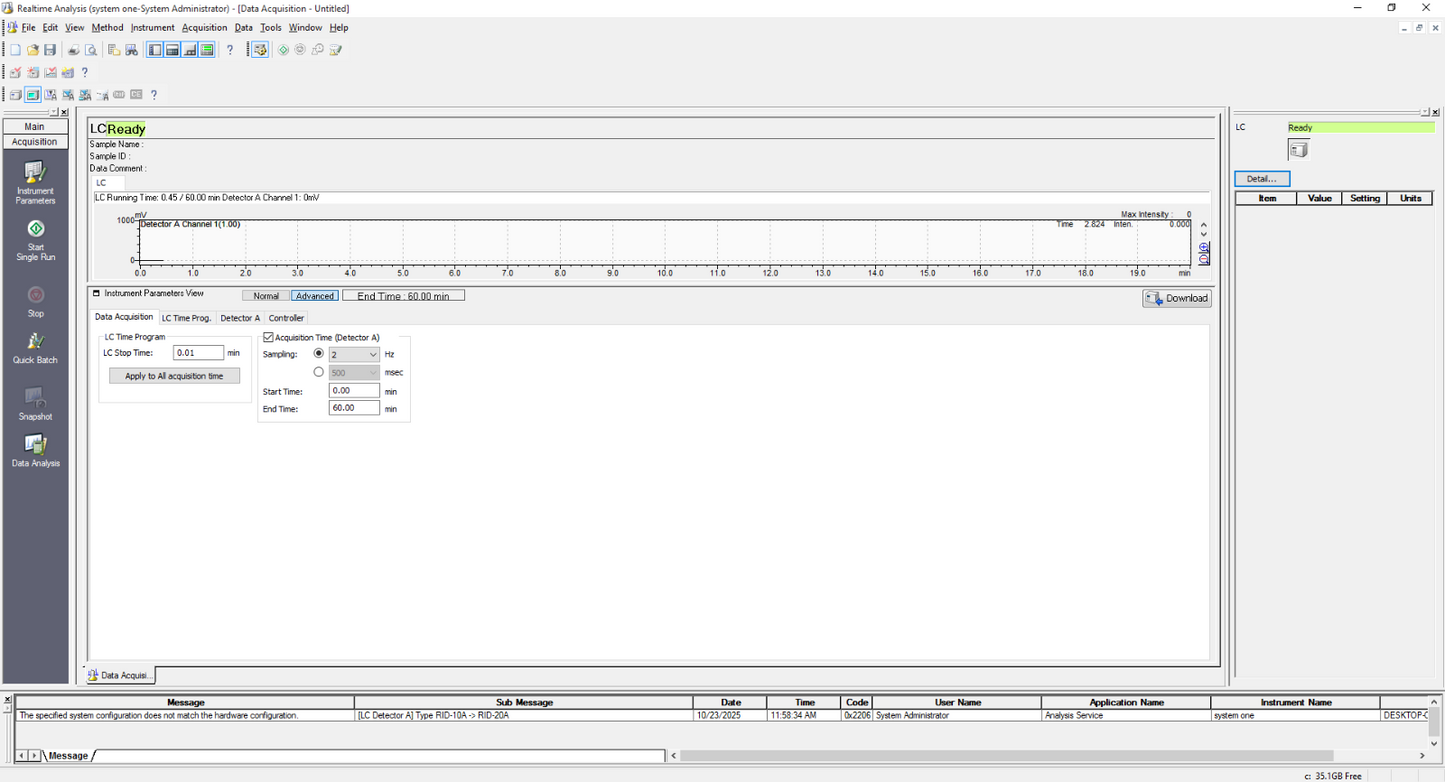This screenshot has width=1445, height=782.
Task: Click the green Ready status in the right panel
Action: pyautogui.click(x=1360, y=128)
